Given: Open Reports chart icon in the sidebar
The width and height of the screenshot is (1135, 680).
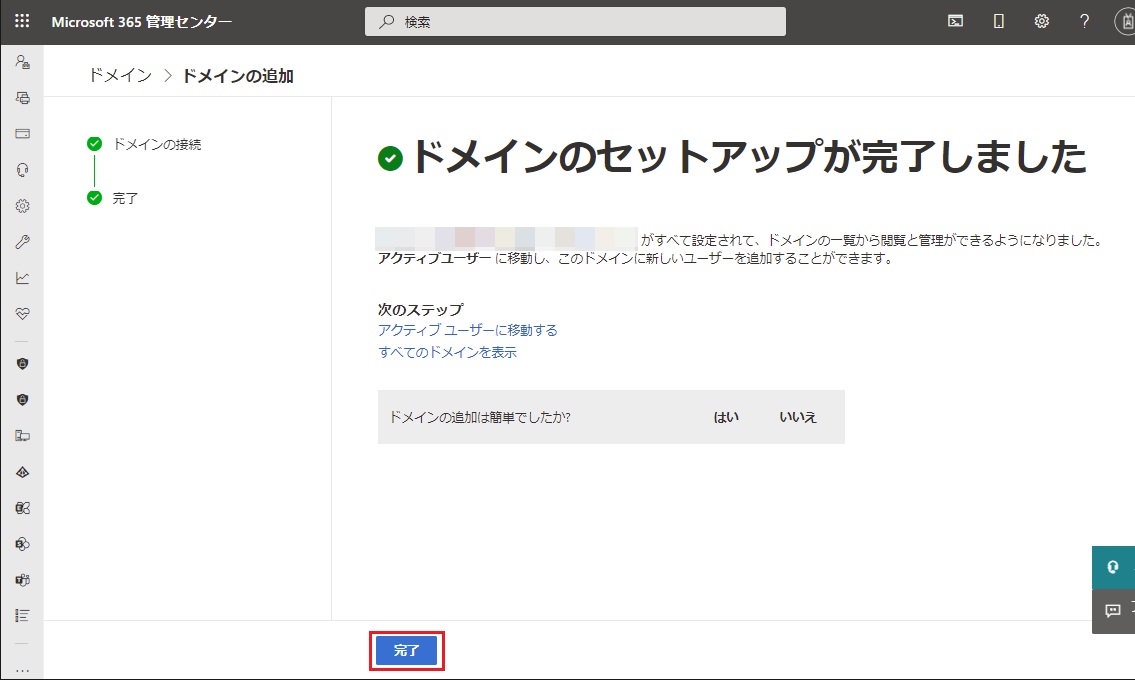Looking at the screenshot, I should click(22, 278).
